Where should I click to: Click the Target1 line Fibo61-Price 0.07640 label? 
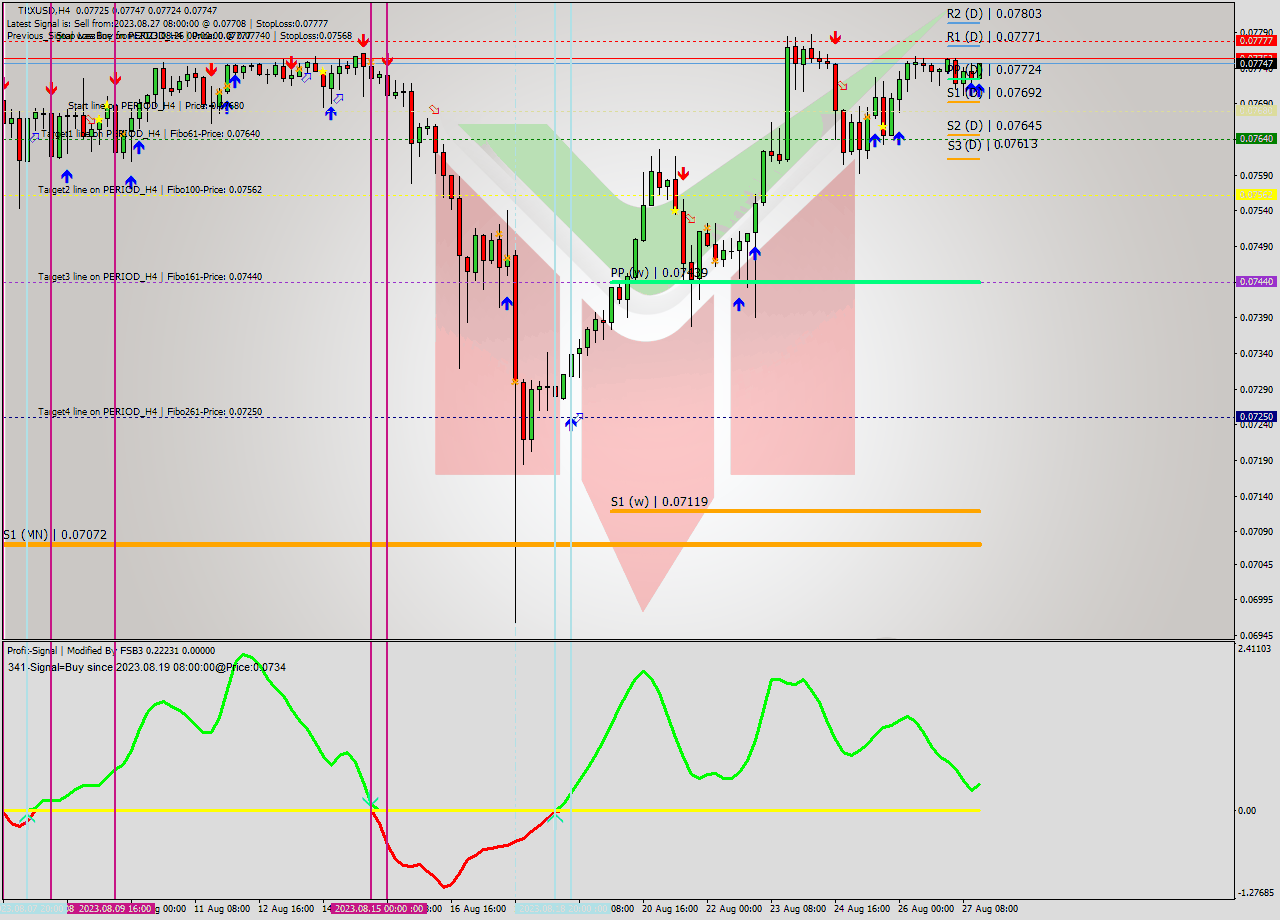pos(150,133)
